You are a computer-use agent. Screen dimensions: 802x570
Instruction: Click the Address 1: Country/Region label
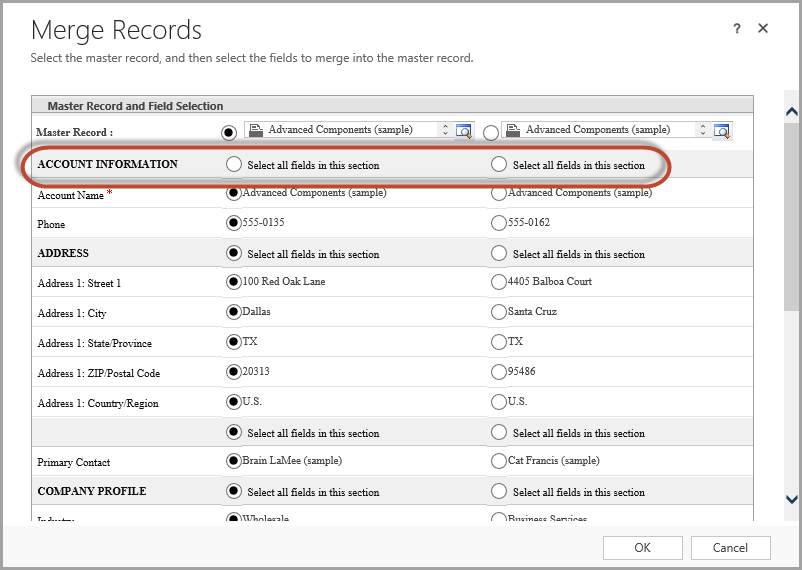(98, 404)
